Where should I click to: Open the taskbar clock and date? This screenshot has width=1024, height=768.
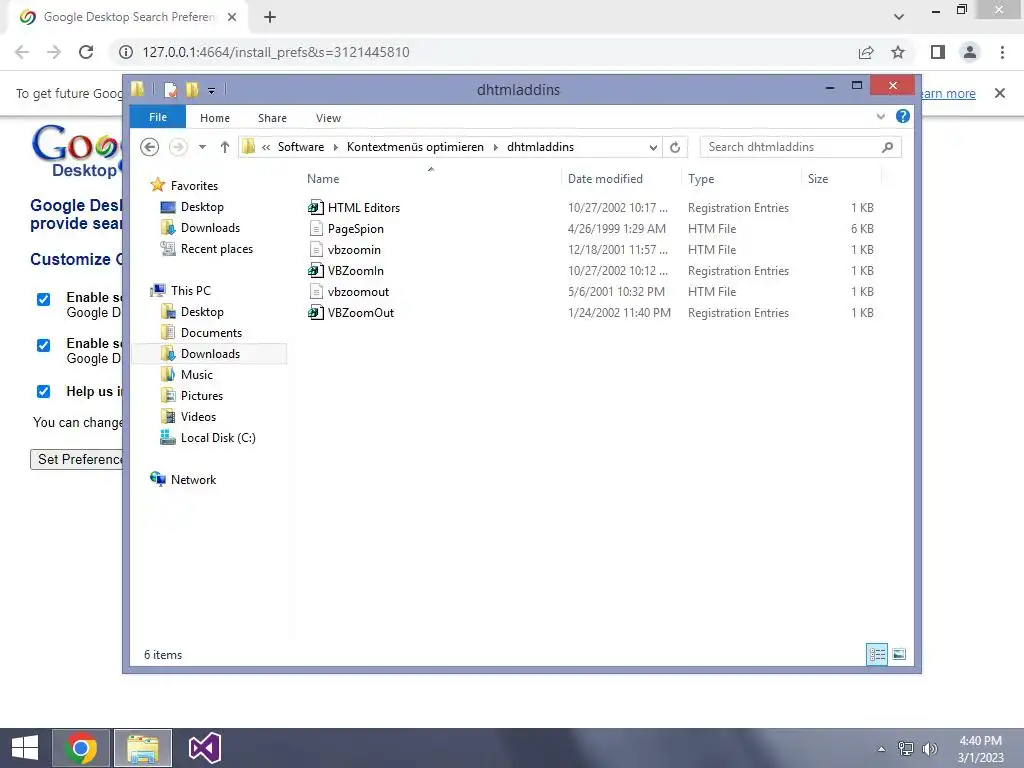tap(980, 749)
